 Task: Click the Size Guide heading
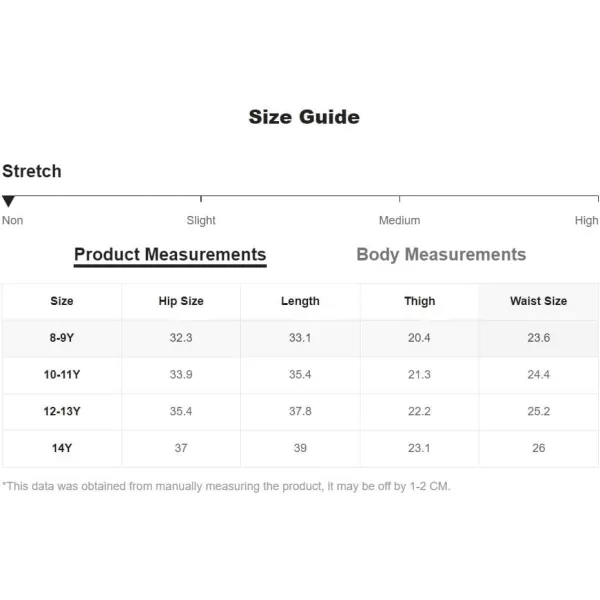pos(304,117)
